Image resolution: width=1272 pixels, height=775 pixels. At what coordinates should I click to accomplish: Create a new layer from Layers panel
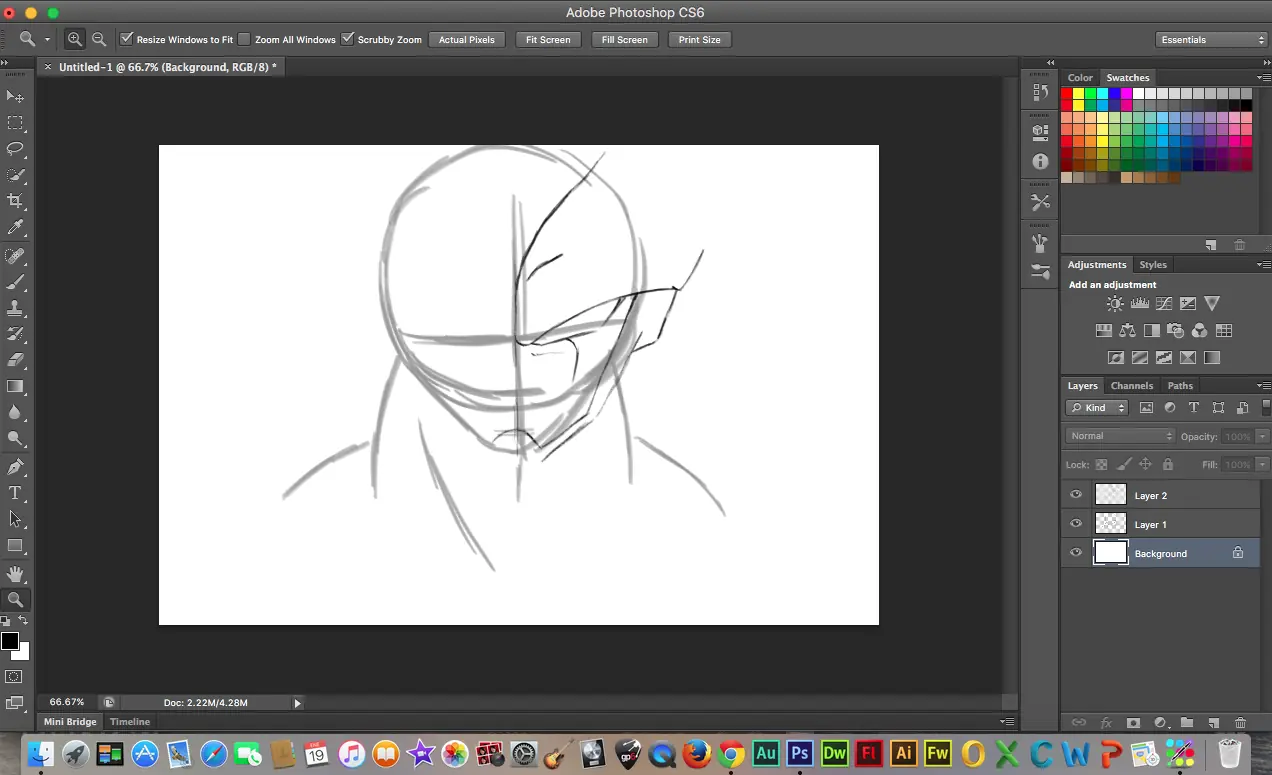(1213, 722)
